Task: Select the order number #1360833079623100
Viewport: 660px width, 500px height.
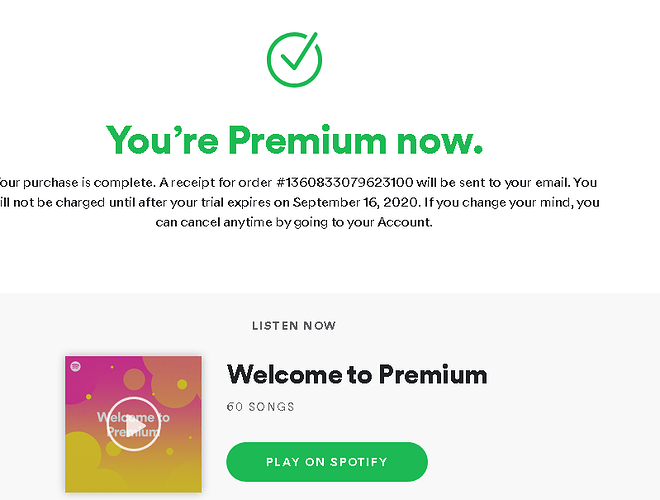Action: (x=345, y=182)
